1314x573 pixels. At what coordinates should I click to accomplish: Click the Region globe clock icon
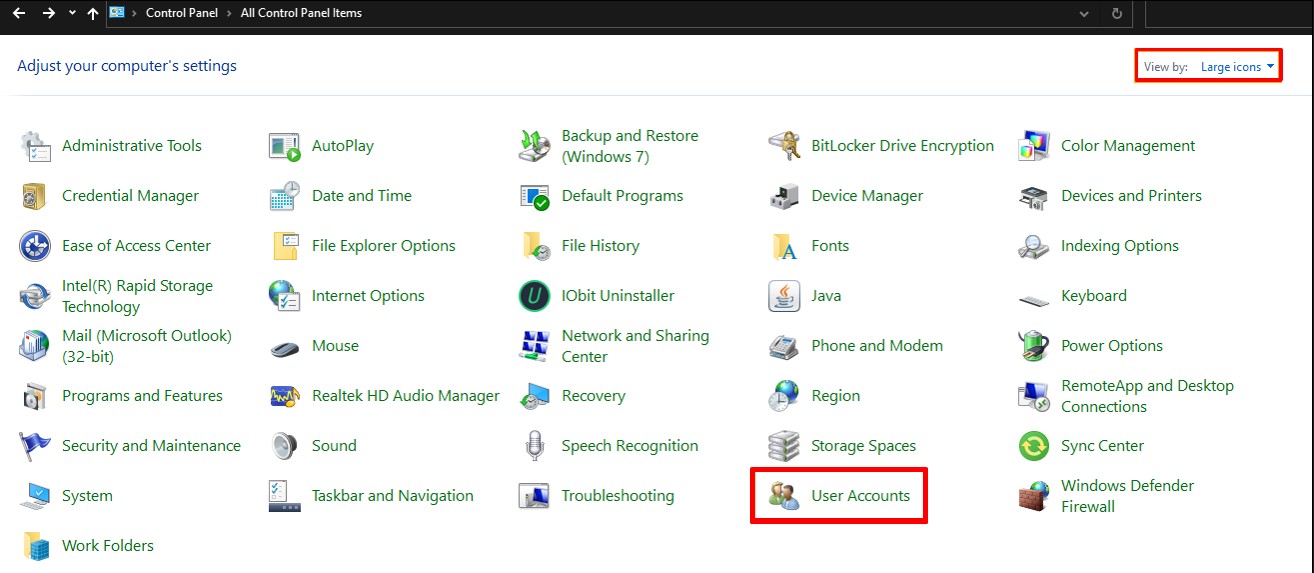tap(784, 396)
